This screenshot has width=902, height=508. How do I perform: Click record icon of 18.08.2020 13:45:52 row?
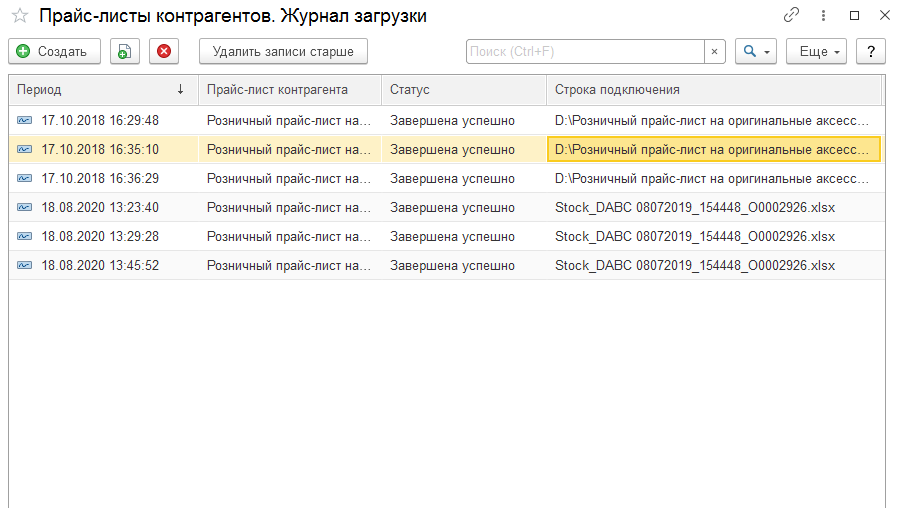click(x=24, y=265)
